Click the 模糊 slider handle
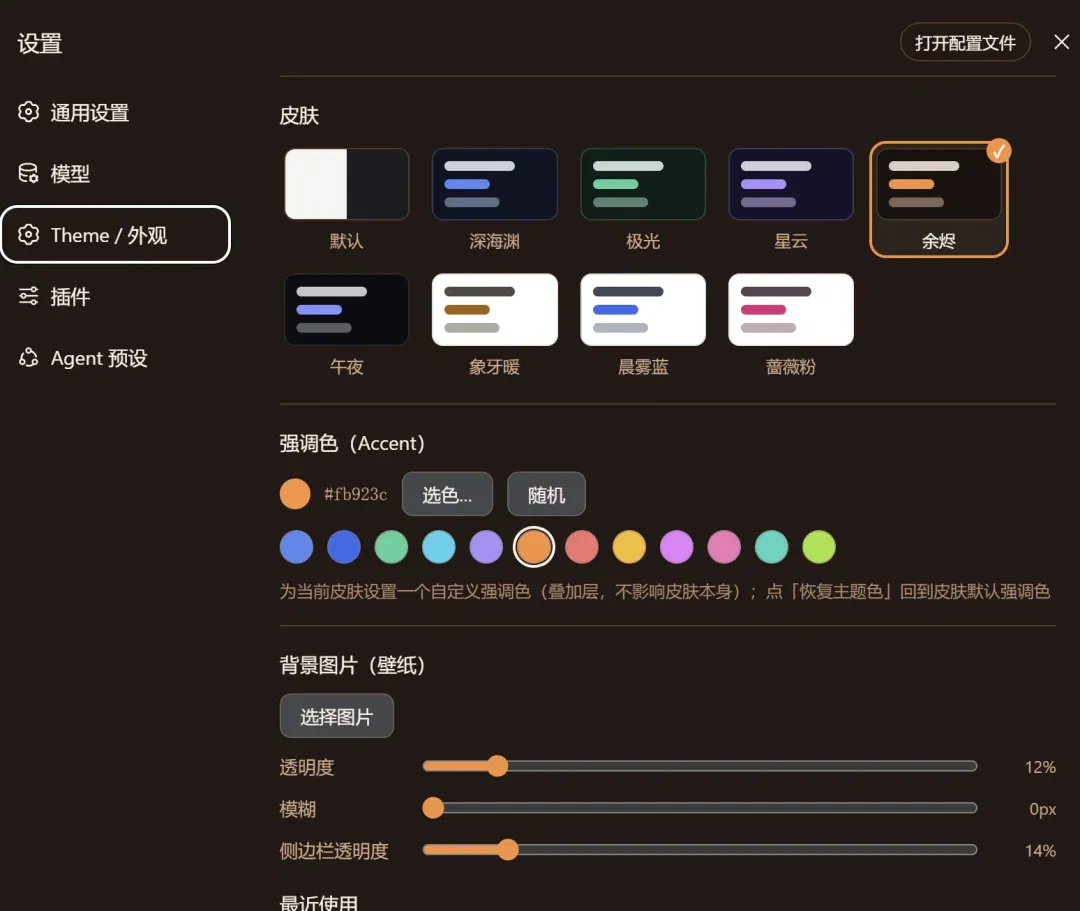The image size is (1080, 911). [433, 808]
